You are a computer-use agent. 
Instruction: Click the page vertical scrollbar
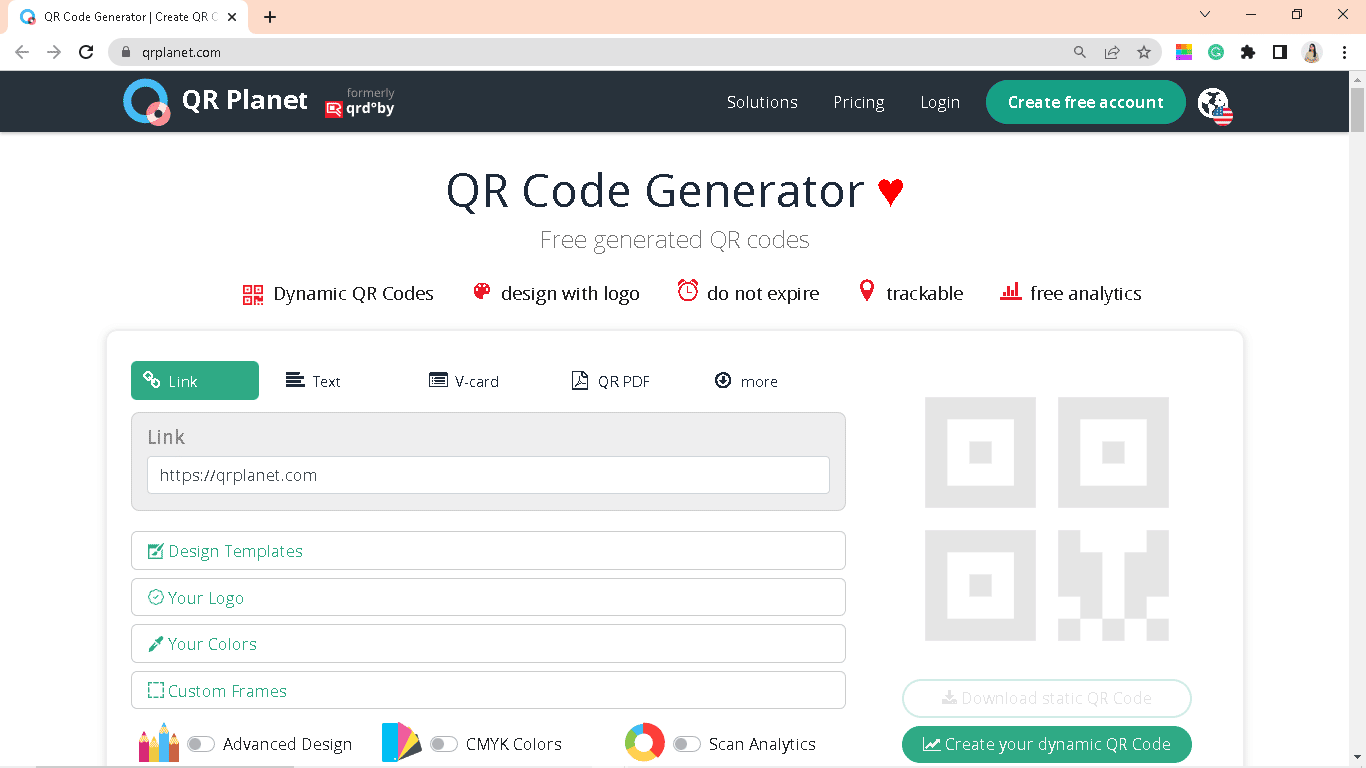[x=1357, y=110]
